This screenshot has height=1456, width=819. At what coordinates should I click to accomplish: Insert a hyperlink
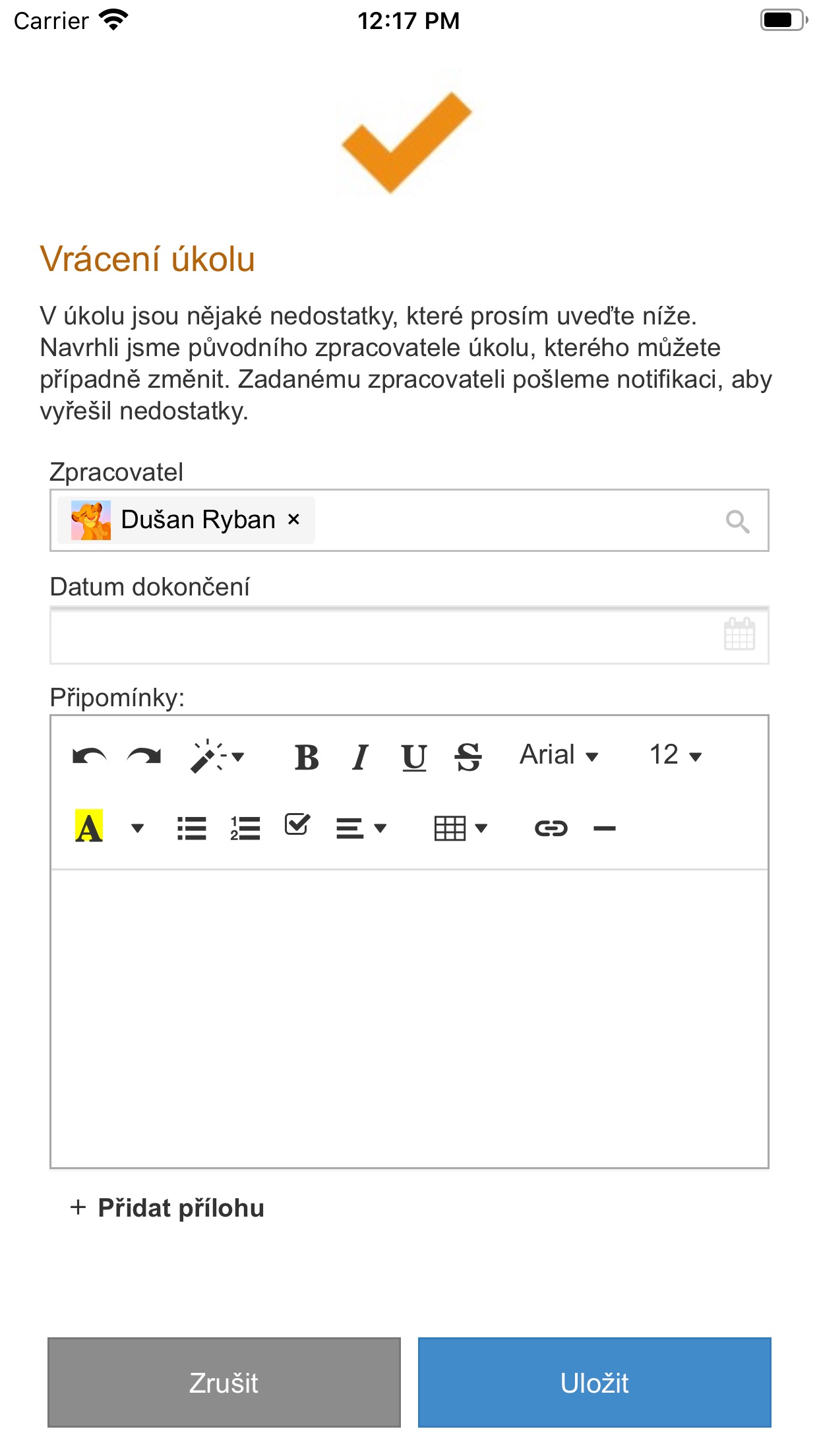[551, 828]
